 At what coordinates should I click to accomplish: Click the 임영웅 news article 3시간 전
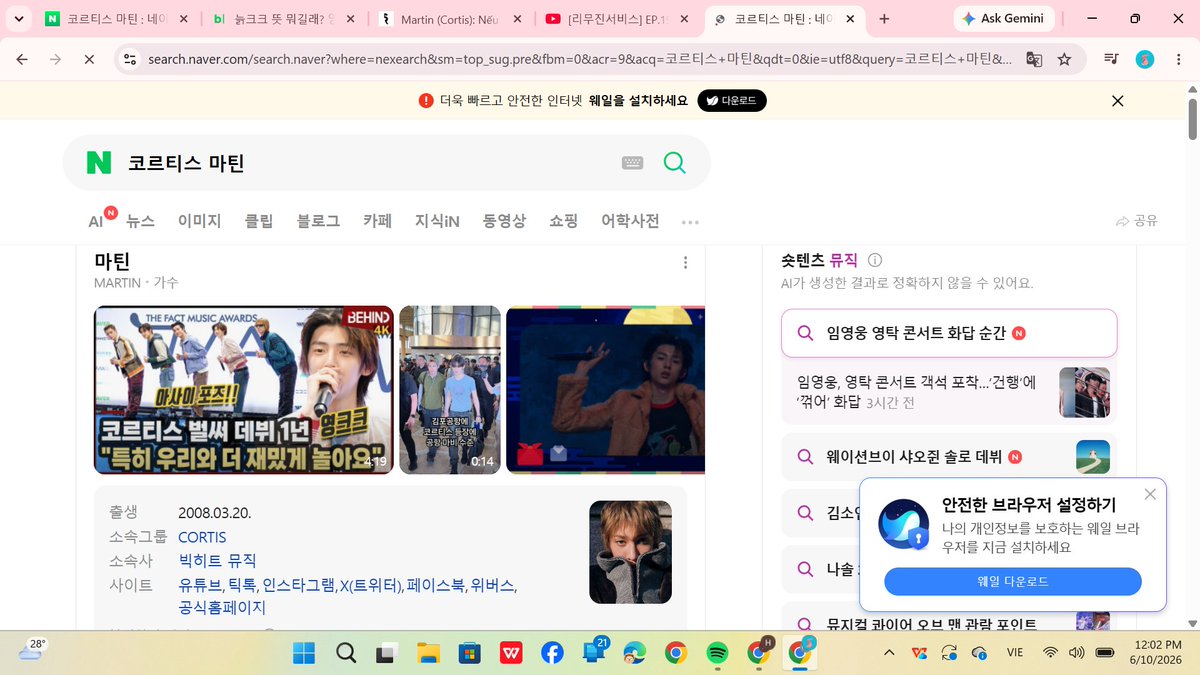click(x=949, y=393)
